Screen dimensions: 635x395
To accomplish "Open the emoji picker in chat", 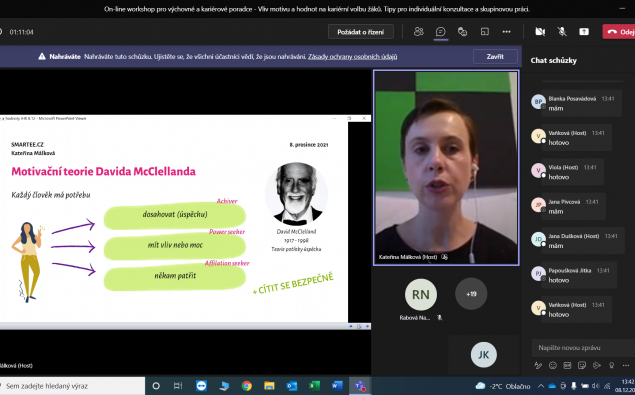I will (553, 365).
